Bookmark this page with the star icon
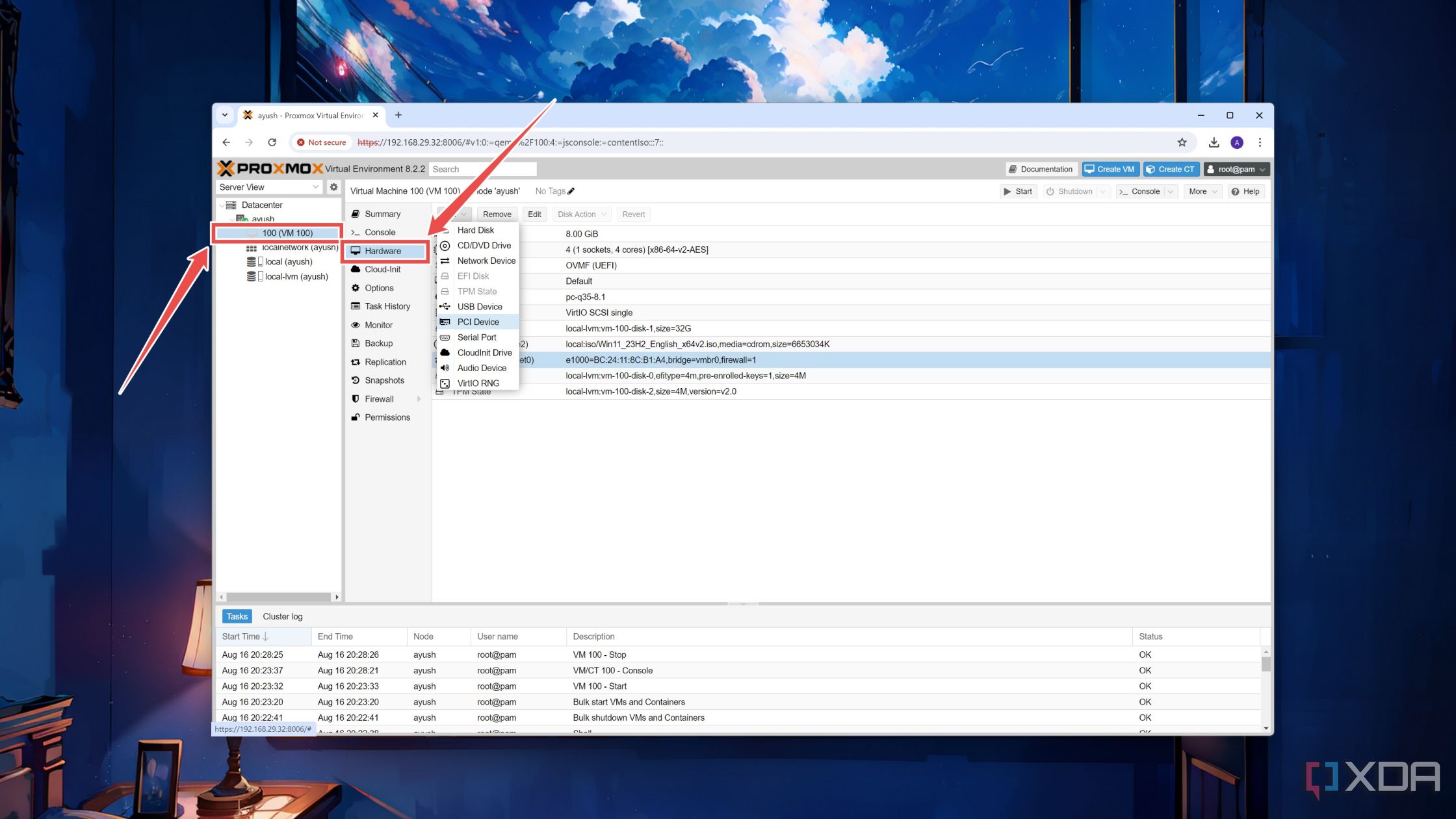Screen dimensions: 1456x819 click(x=1182, y=142)
